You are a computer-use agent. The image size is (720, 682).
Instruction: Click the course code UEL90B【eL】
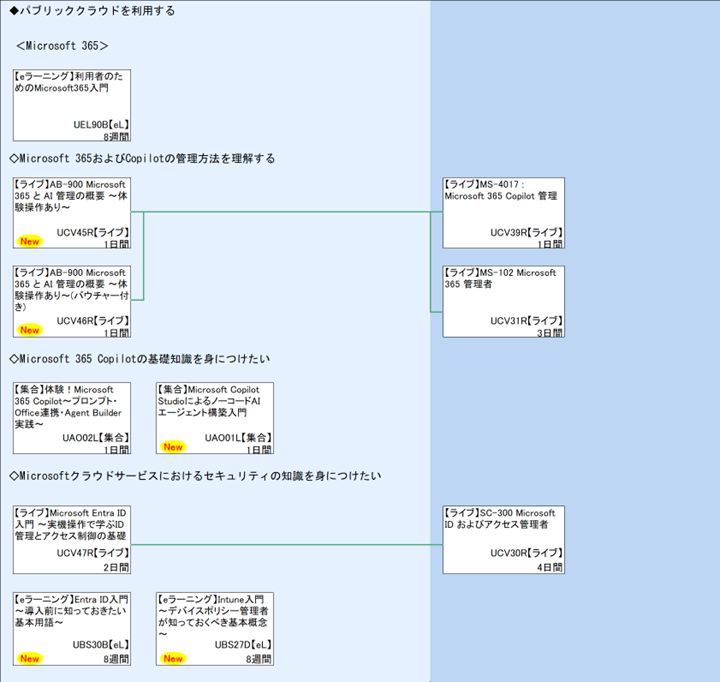tap(101, 124)
